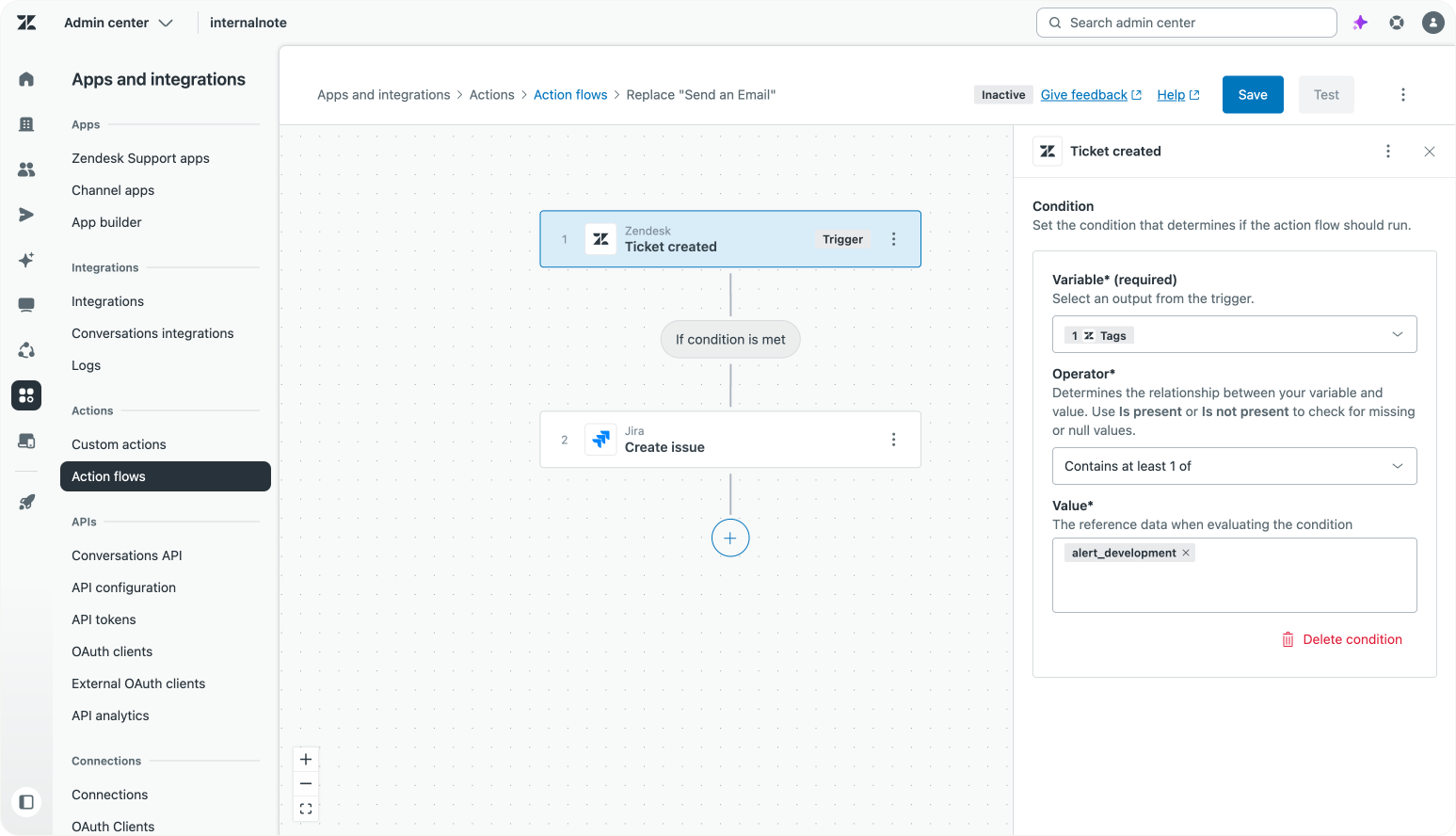Go to API tokens page
The image size is (1456, 836).
[x=104, y=619]
